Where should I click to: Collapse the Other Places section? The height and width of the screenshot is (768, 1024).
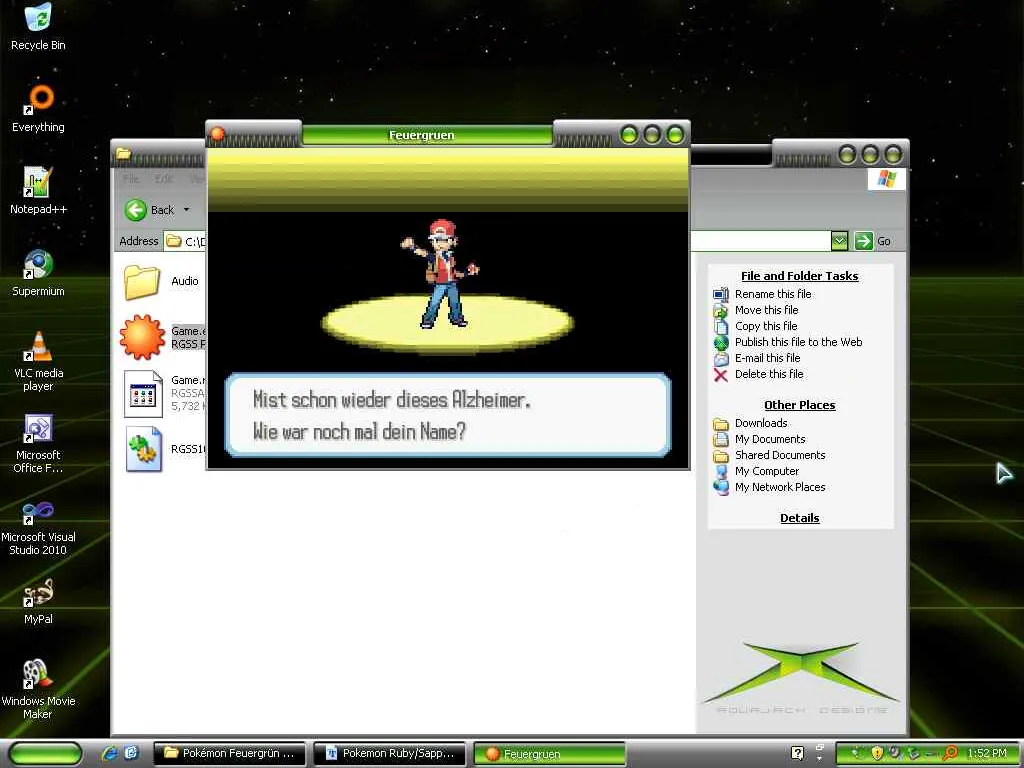(799, 405)
